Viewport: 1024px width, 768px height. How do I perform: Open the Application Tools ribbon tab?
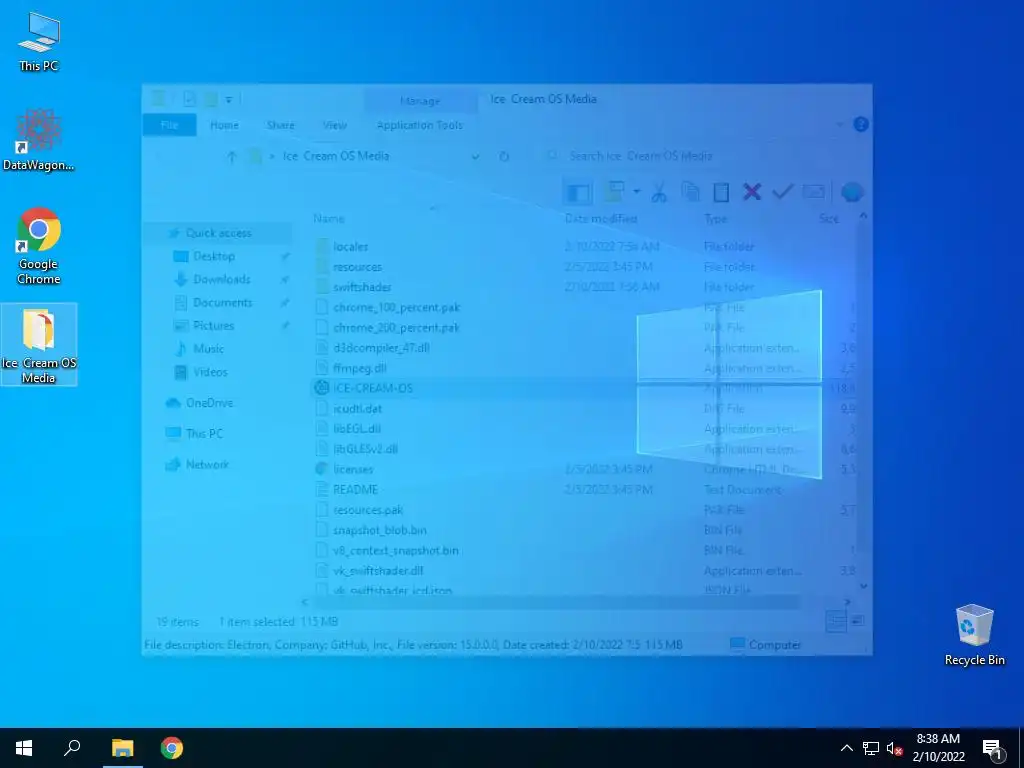click(419, 125)
